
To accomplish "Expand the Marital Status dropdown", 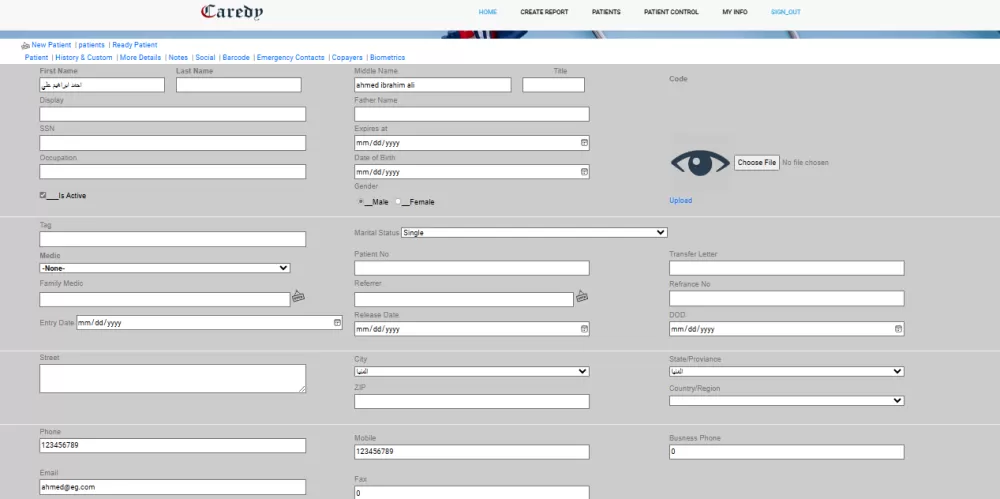I will pyautogui.click(x=533, y=232).
